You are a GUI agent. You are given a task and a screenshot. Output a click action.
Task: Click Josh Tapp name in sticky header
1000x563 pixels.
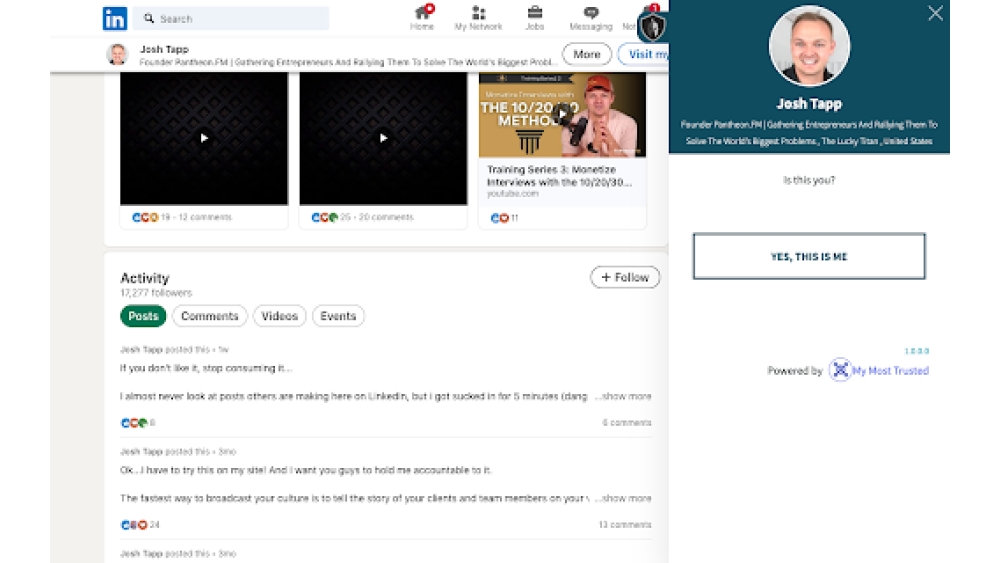(164, 49)
